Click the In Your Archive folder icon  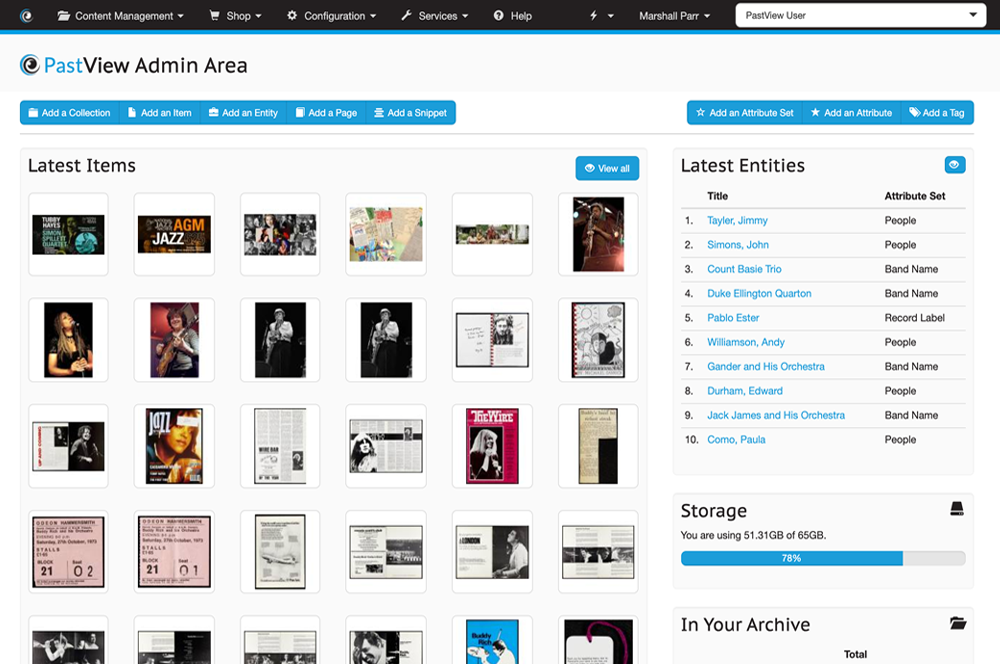coord(957,623)
